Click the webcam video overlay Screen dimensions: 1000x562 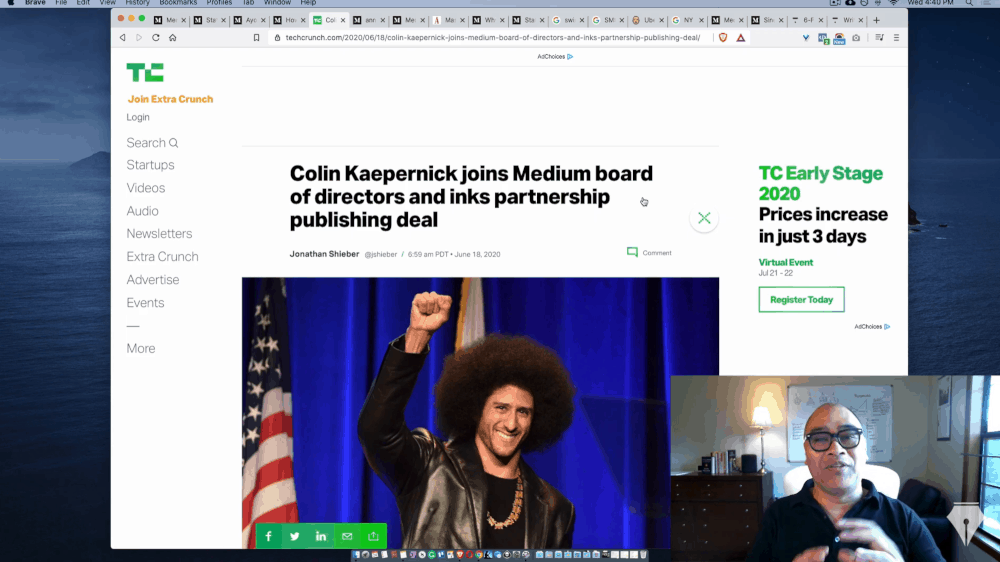click(x=835, y=468)
